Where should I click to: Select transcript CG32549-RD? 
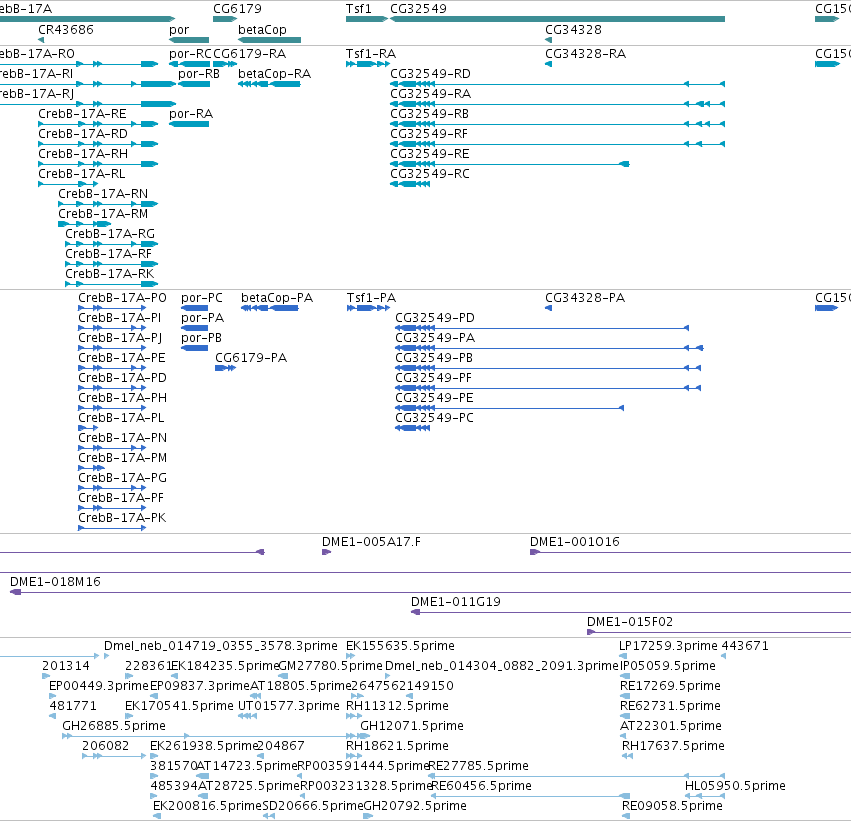coord(430,74)
